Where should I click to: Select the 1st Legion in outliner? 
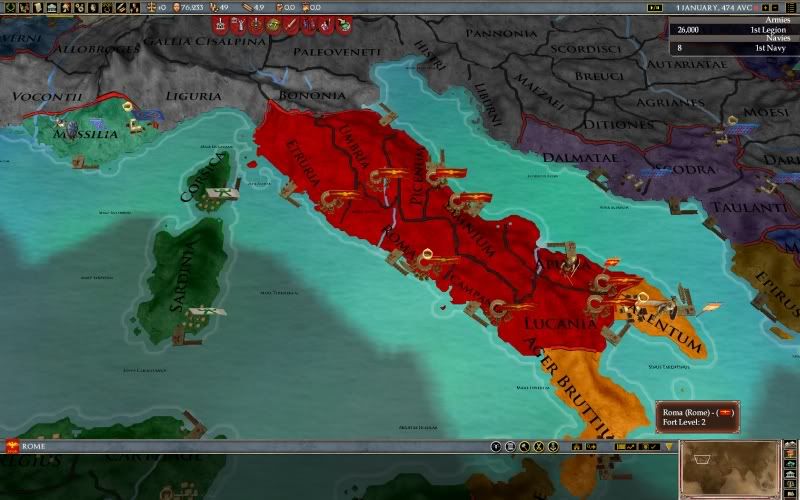point(734,30)
